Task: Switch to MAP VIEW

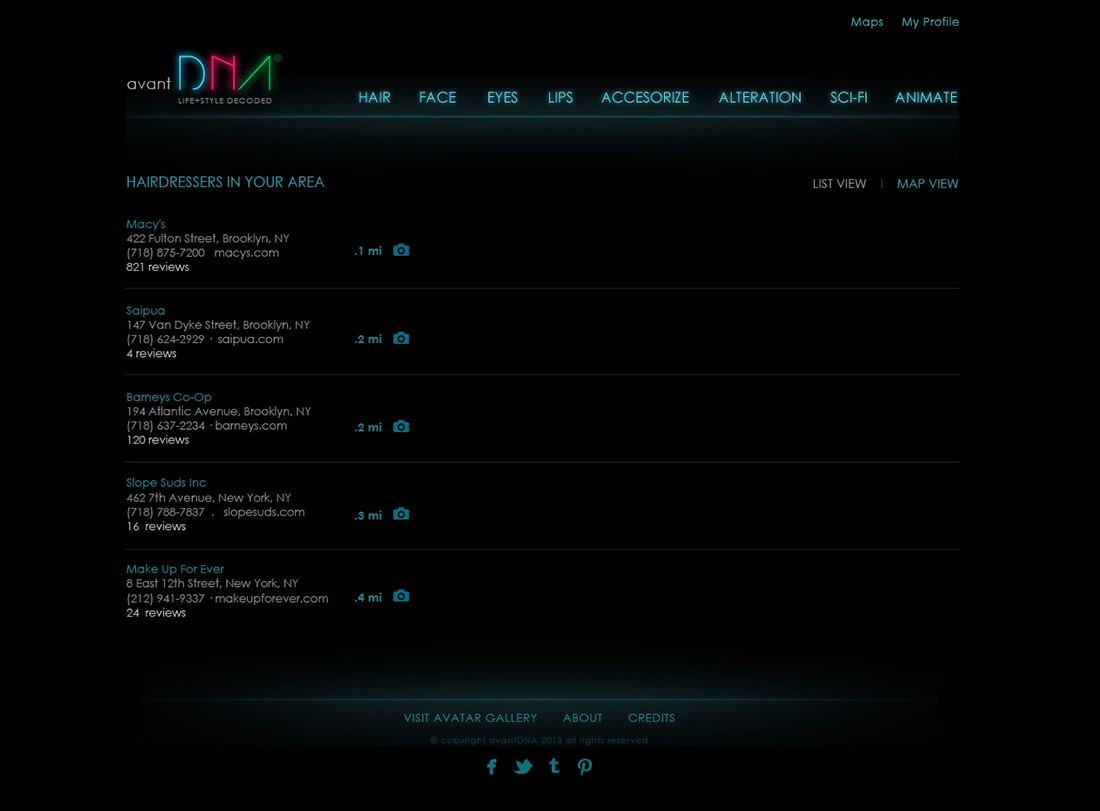Action: pos(927,184)
